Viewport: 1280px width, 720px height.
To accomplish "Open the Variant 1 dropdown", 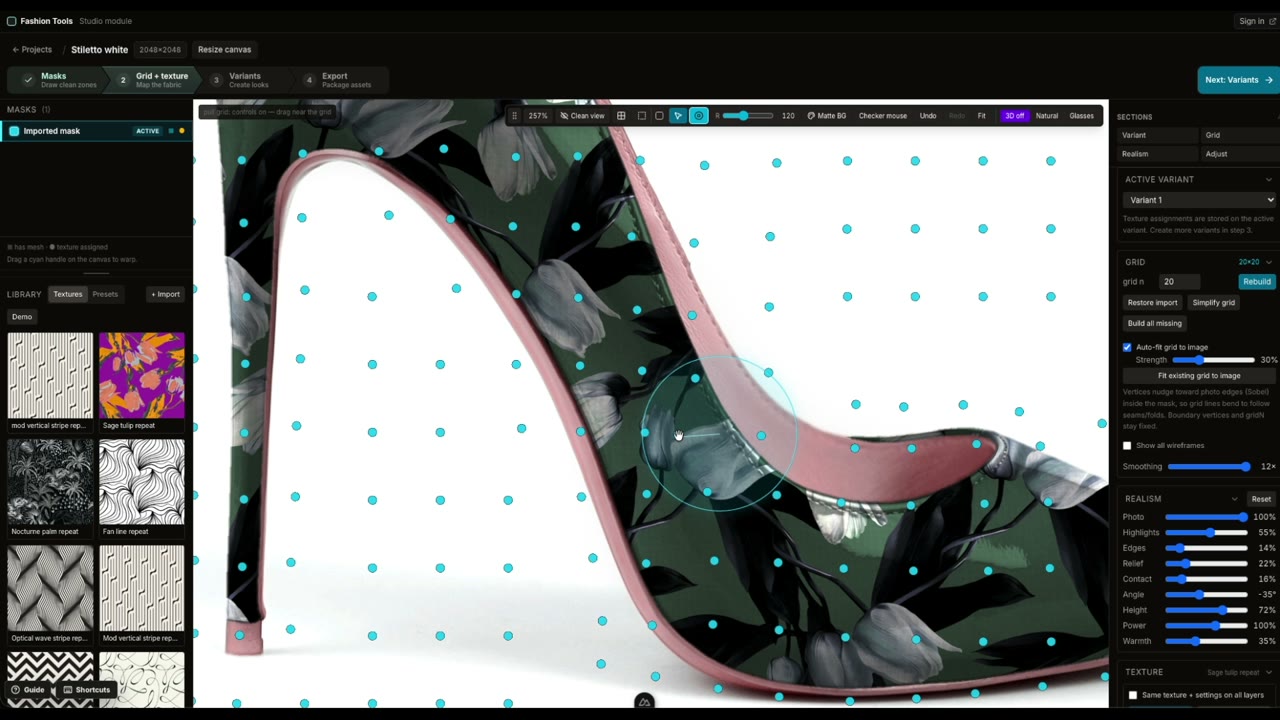I will pyautogui.click(x=1198, y=200).
